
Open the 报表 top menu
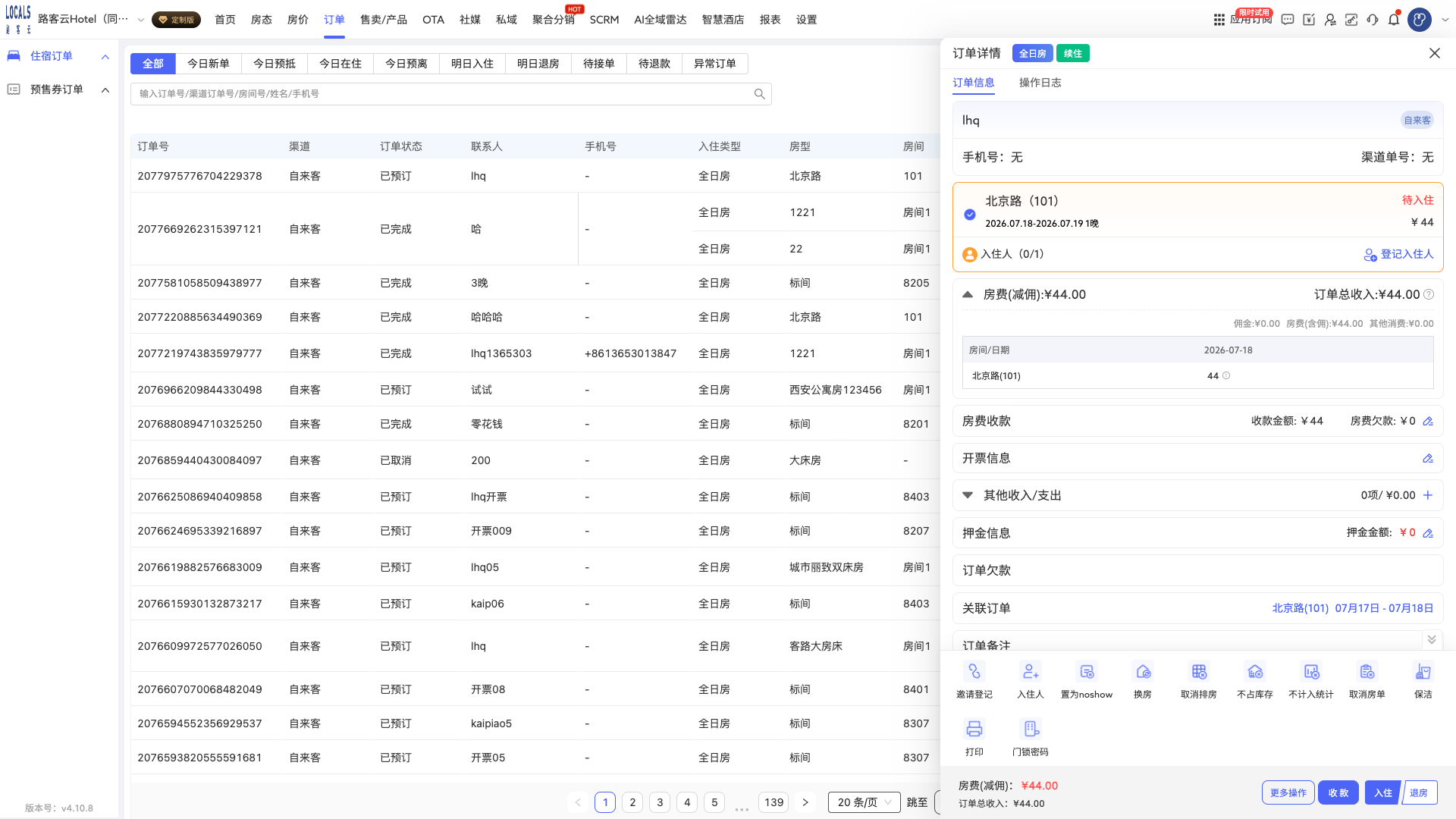pyautogui.click(x=770, y=20)
